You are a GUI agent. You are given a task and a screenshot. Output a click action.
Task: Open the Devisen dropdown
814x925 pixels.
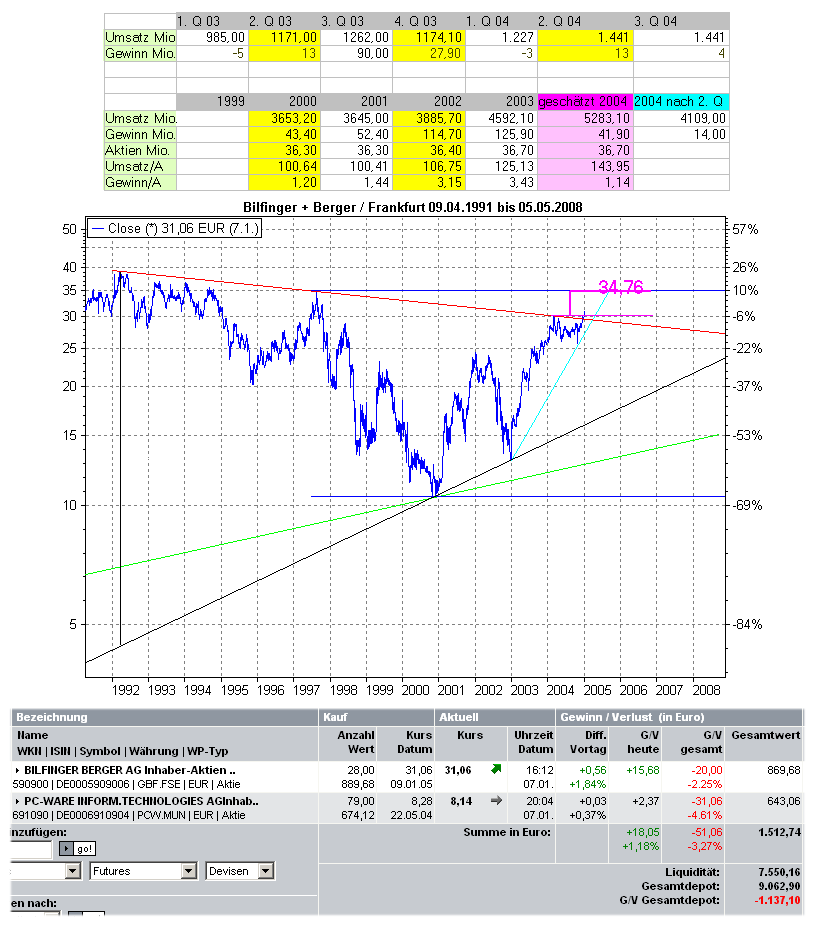(240, 871)
